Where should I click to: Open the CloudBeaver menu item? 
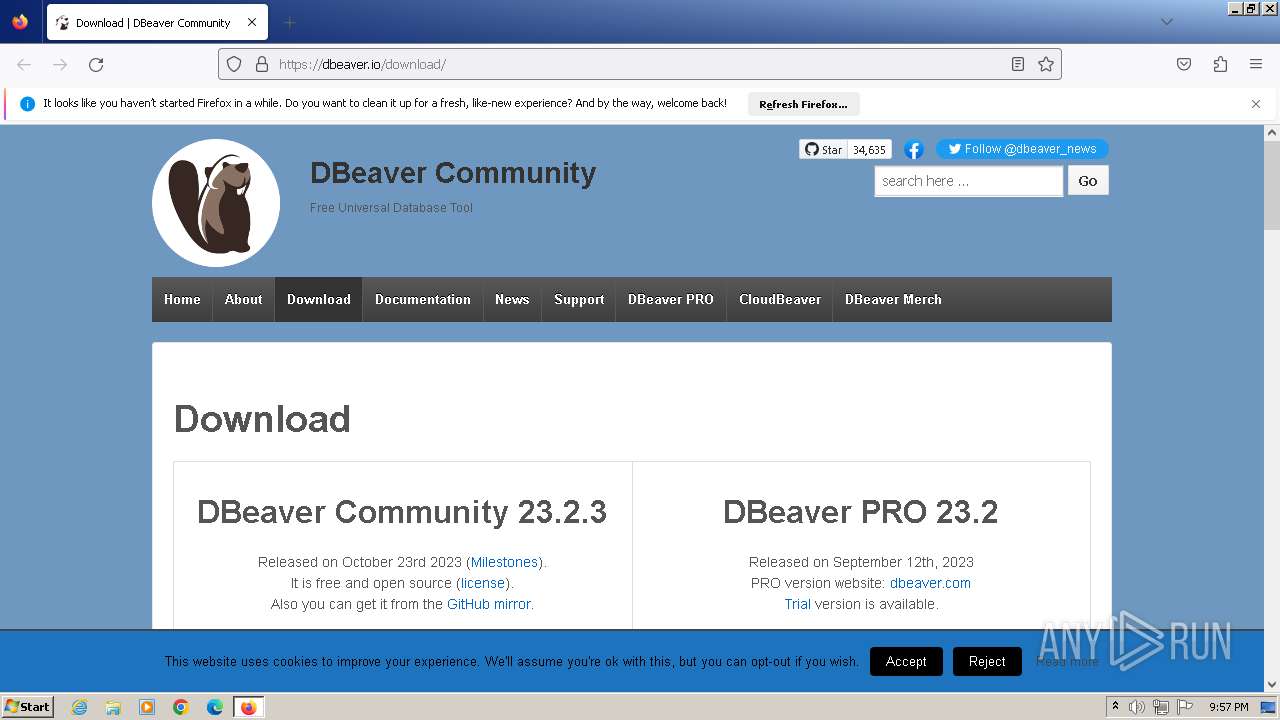coord(780,299)
